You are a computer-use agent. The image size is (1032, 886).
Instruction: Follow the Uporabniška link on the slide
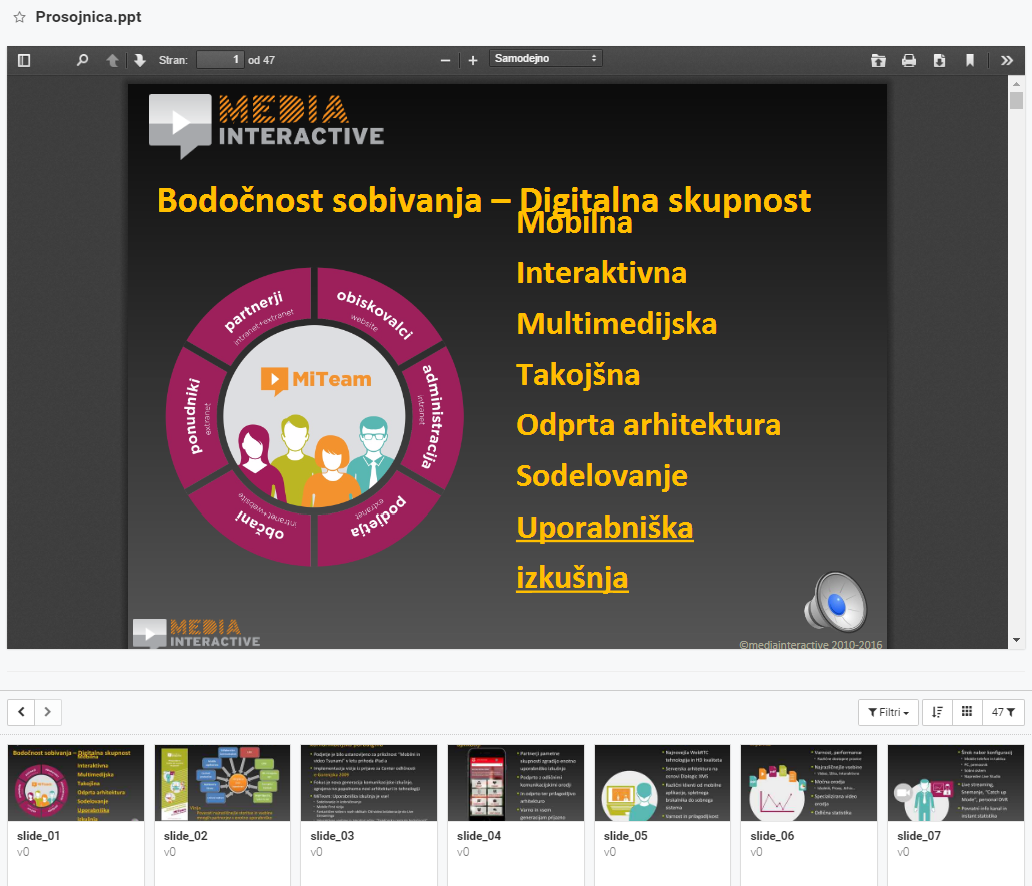pos(604,528)
